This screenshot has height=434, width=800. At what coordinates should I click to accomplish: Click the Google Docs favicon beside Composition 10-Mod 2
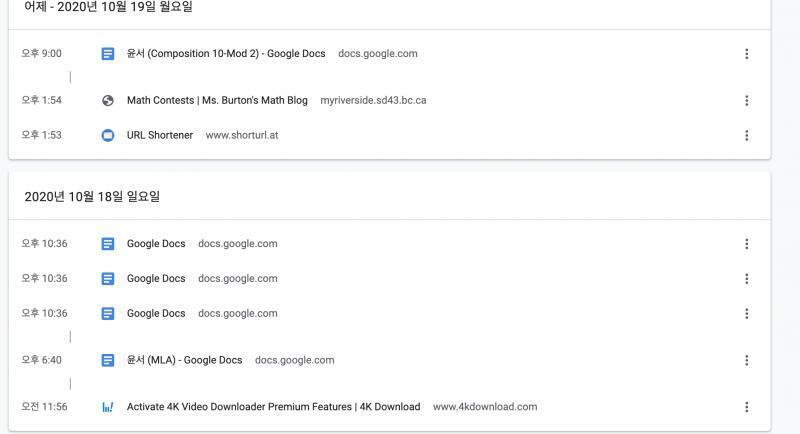pos(108,54)
